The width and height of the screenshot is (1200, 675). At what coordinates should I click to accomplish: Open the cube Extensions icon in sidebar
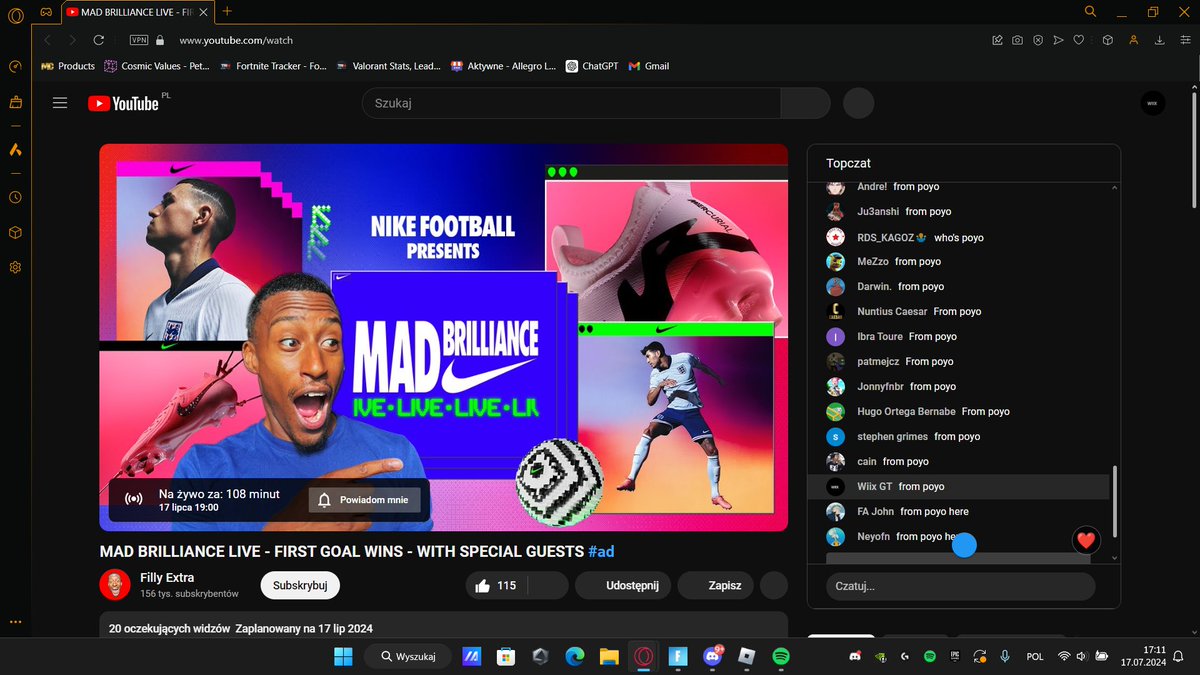15,232
